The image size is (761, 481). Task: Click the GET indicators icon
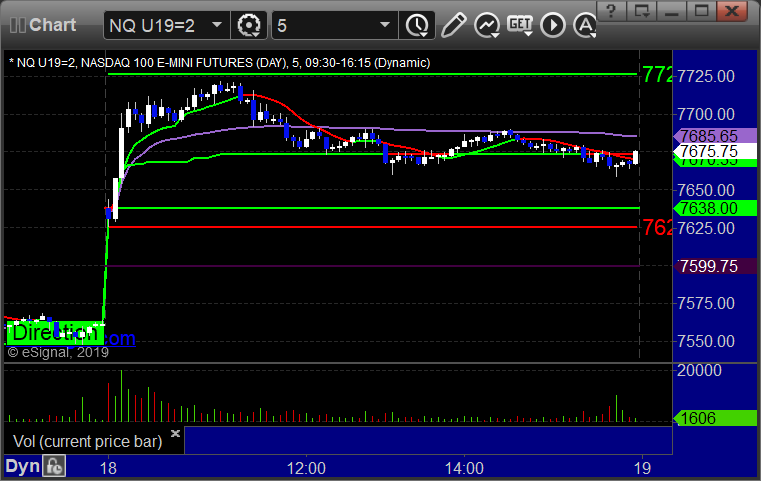point(520,25)
